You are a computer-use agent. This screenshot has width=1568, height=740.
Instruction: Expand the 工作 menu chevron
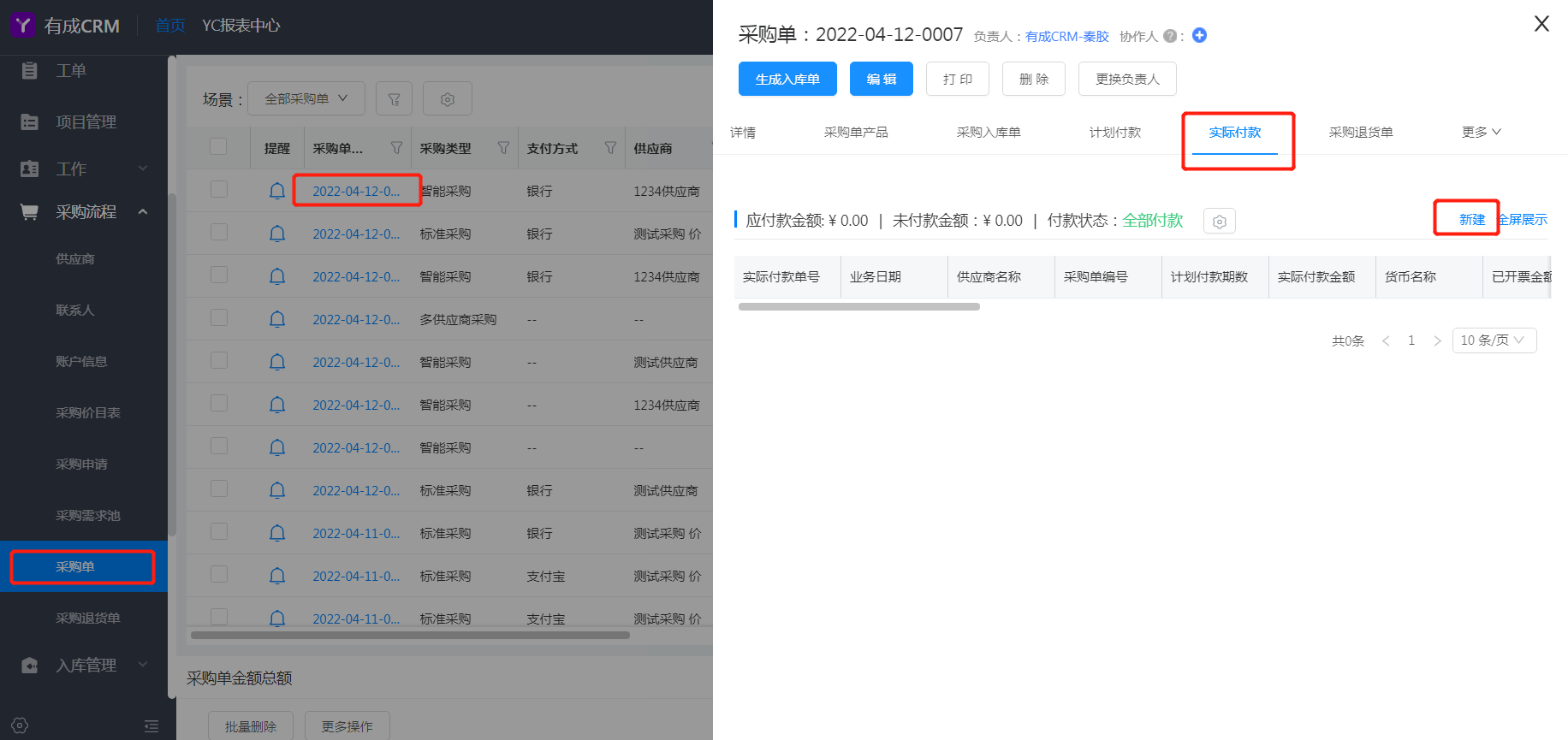[143, 169]
